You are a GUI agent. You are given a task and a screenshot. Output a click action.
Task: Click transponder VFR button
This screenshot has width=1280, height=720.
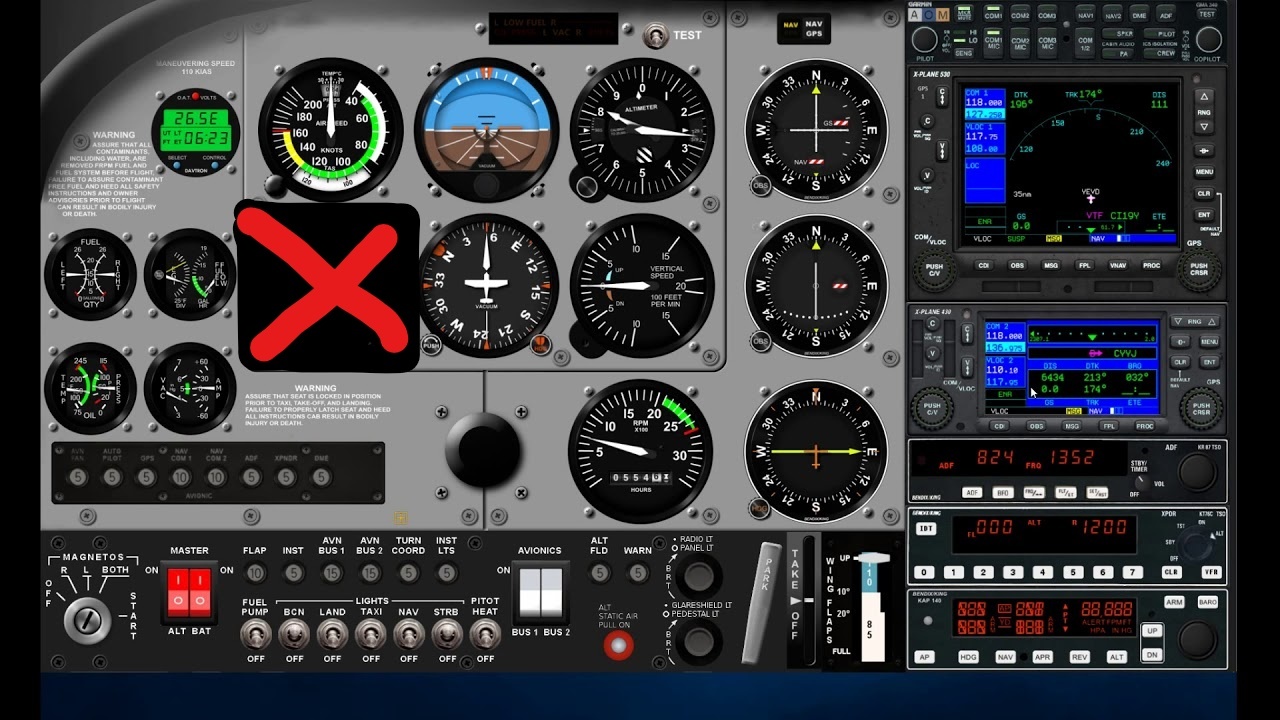point(1211,572)
